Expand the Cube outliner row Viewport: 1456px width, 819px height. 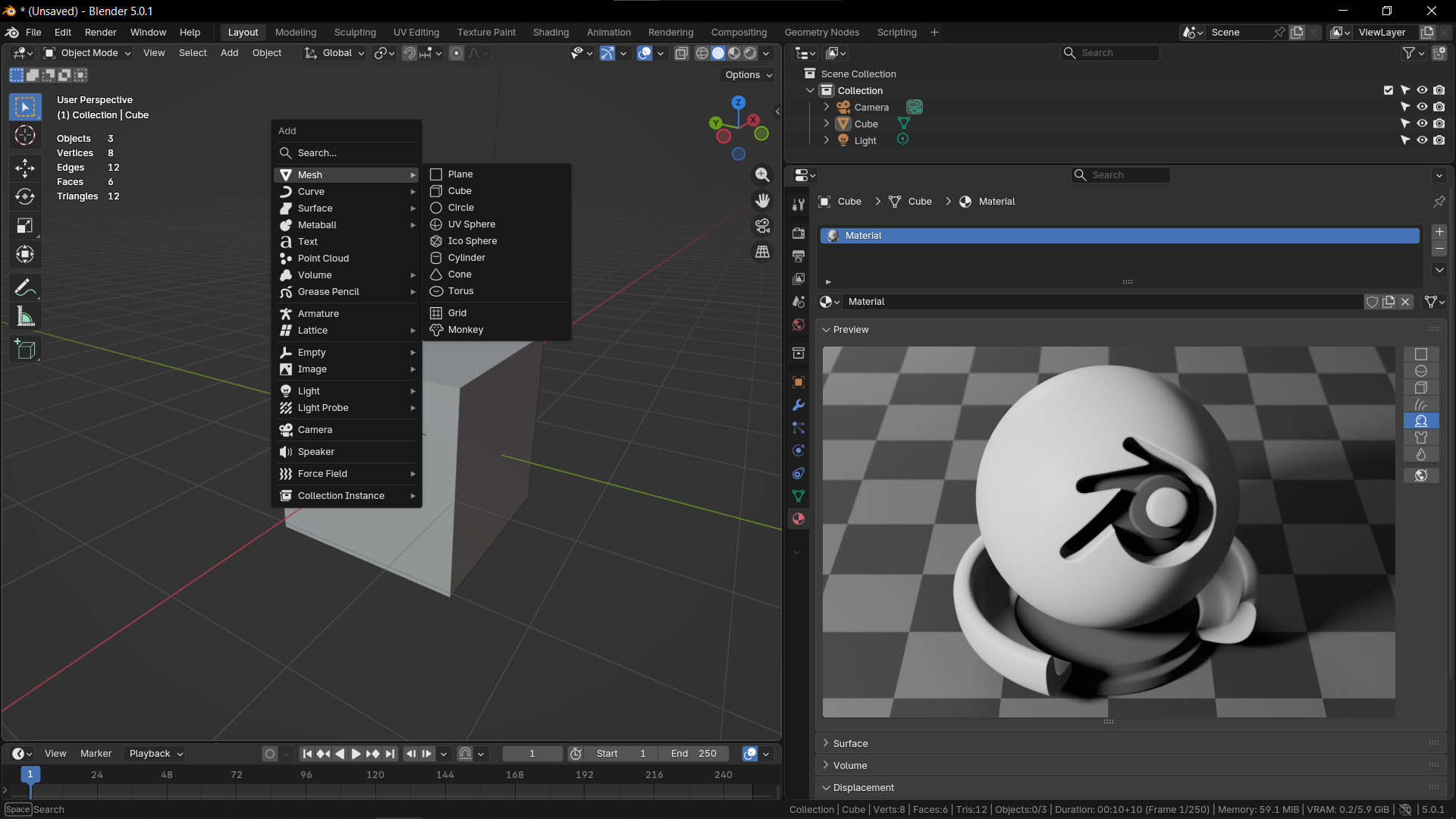coord(827,124)
